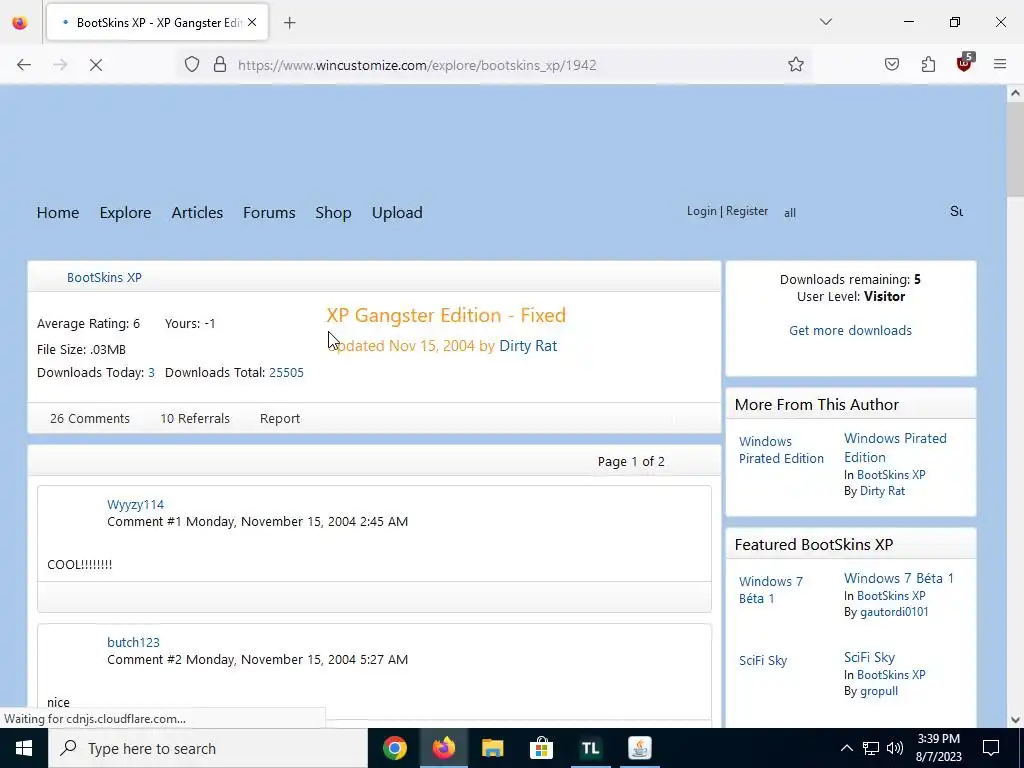Open Windows 7 Béta 1 thumbnail
1024x768 pixels.
771,590
